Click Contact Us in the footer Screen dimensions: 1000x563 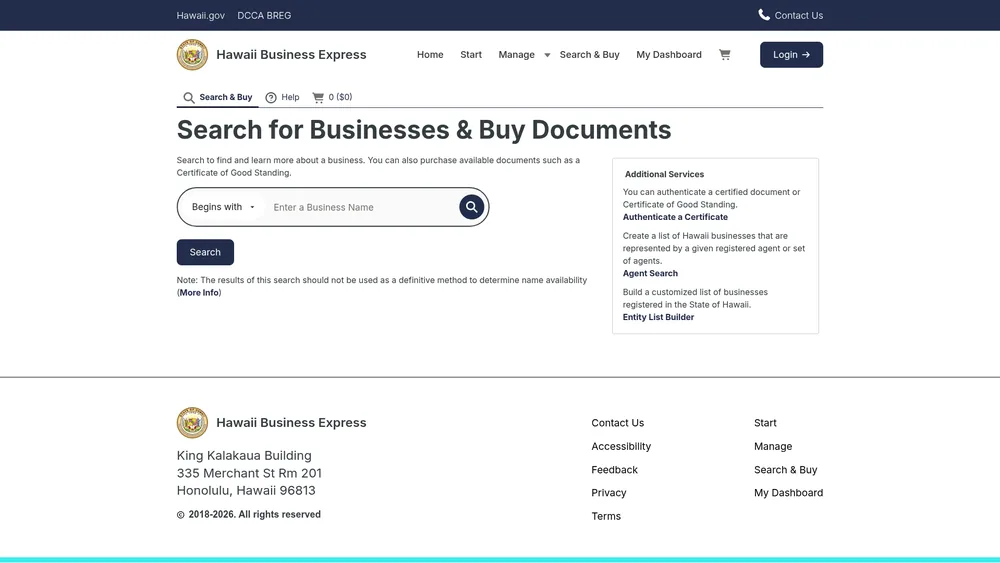617,423
